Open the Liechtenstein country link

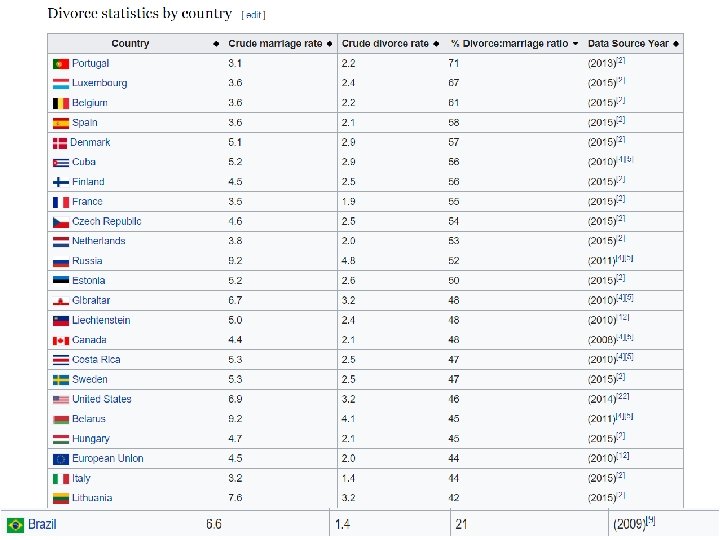click(101, 320)
